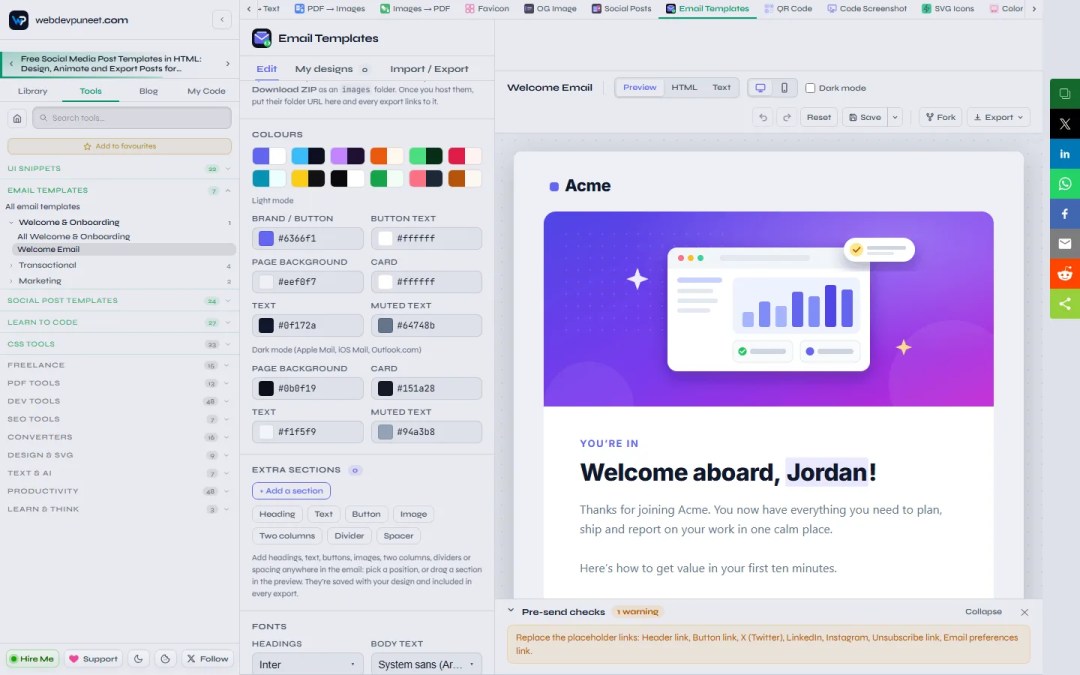Click the Fork button
This screenshot has width=1080, height=675.
tap(940, 117)
